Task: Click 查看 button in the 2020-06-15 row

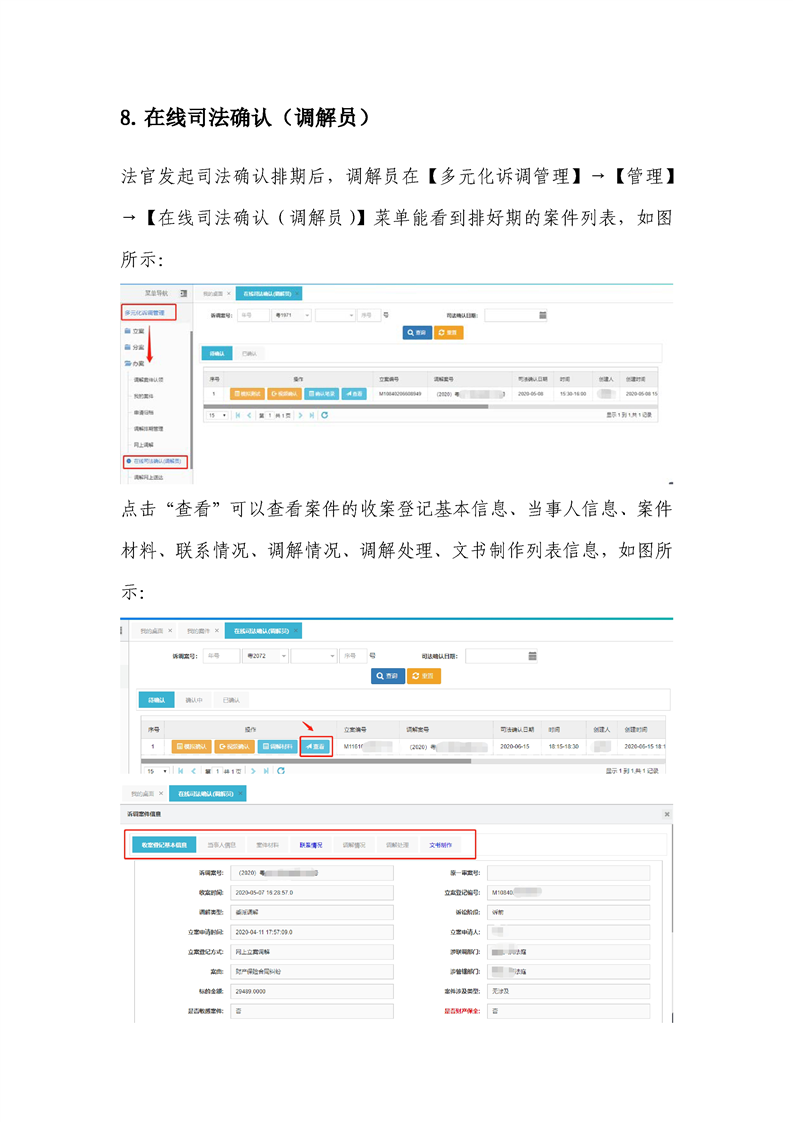Action: coord(316,746)
